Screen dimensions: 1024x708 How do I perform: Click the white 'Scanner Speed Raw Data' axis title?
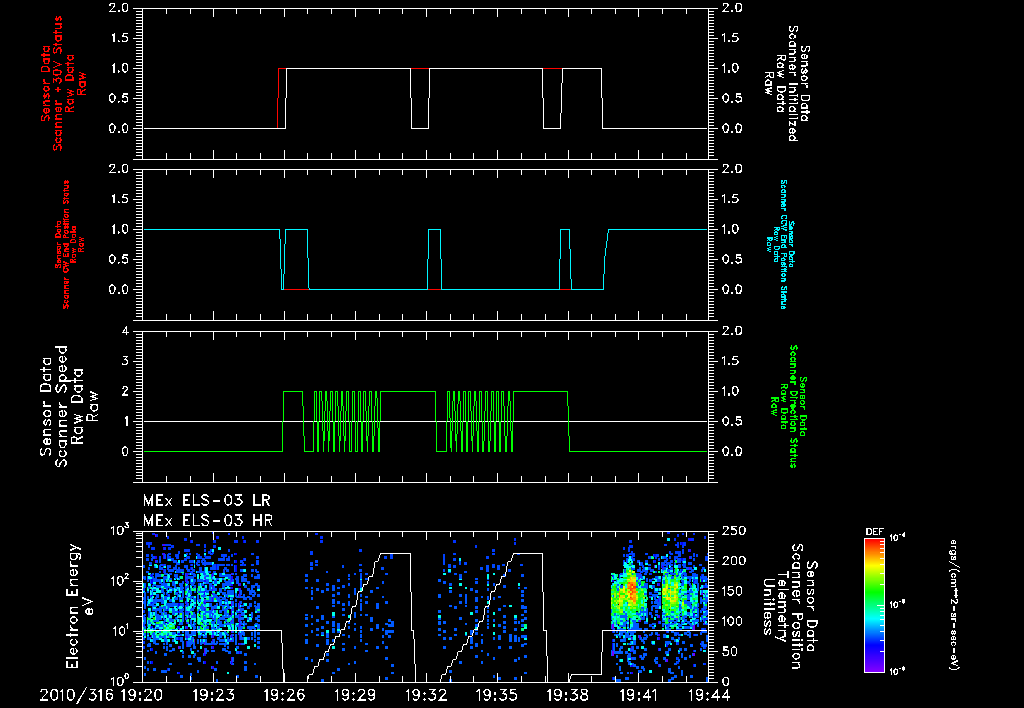coord(69,406)
